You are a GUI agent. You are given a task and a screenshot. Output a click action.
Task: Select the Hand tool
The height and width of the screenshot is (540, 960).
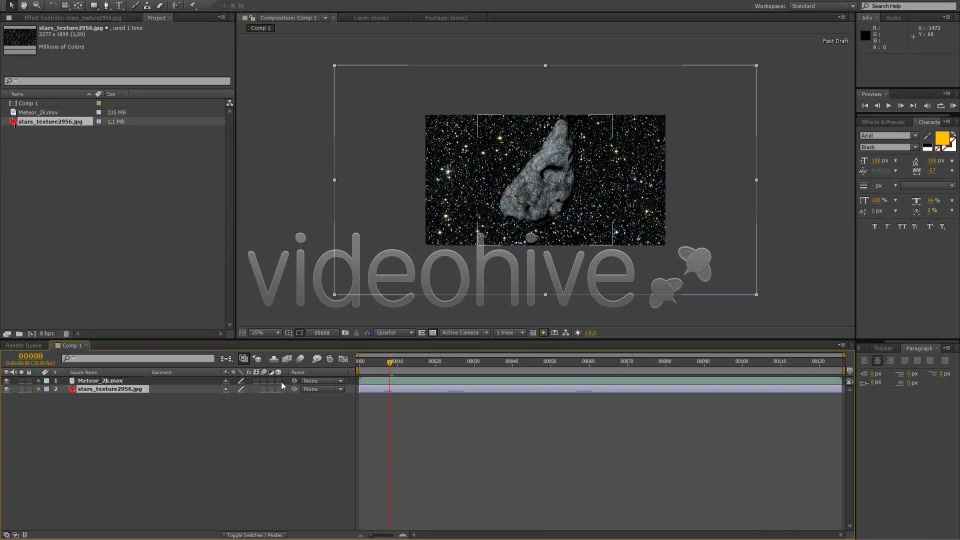click(x=24, y=6)
